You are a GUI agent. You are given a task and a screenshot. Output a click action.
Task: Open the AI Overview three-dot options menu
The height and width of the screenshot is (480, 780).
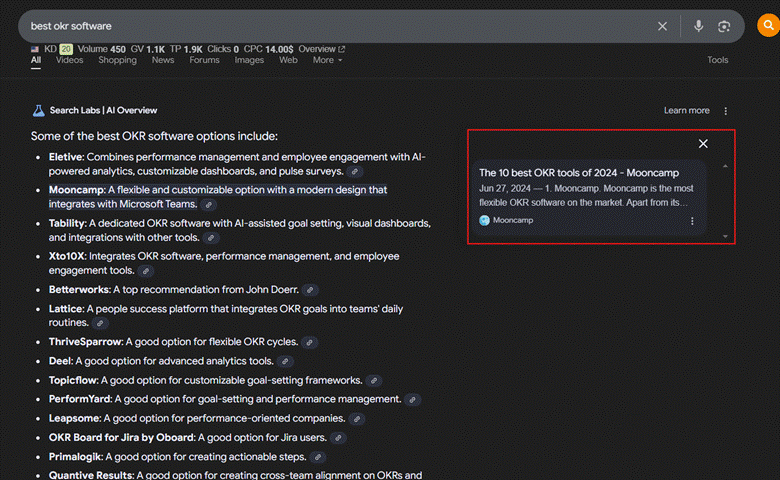(x=725, y=111)
